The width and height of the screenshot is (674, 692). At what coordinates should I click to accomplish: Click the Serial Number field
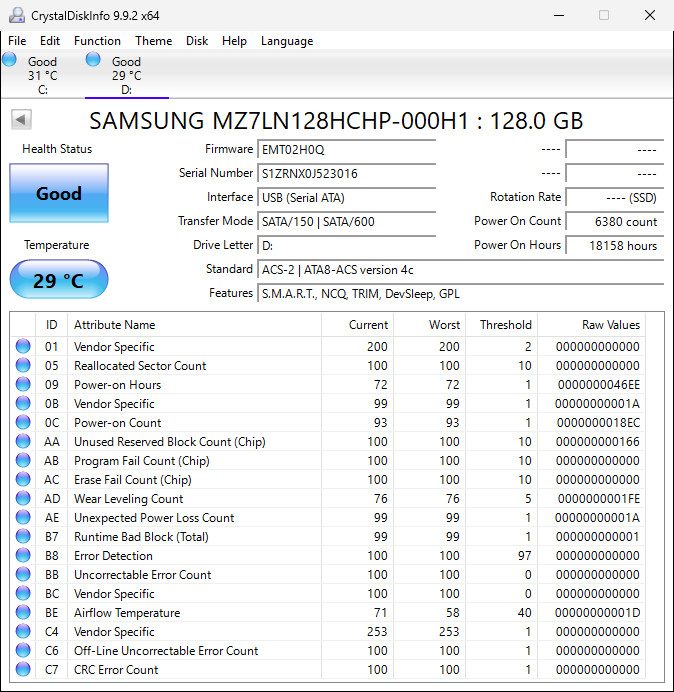tap(346, 173)
